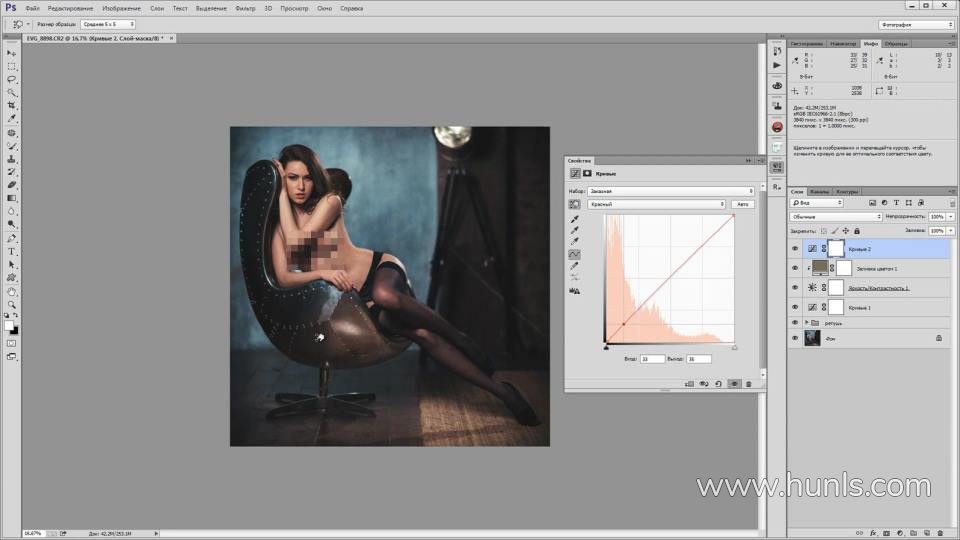960x540 pixels.
Task: Select the Eyedropper tool in toolbox
Action: click(x=12, y=119)
